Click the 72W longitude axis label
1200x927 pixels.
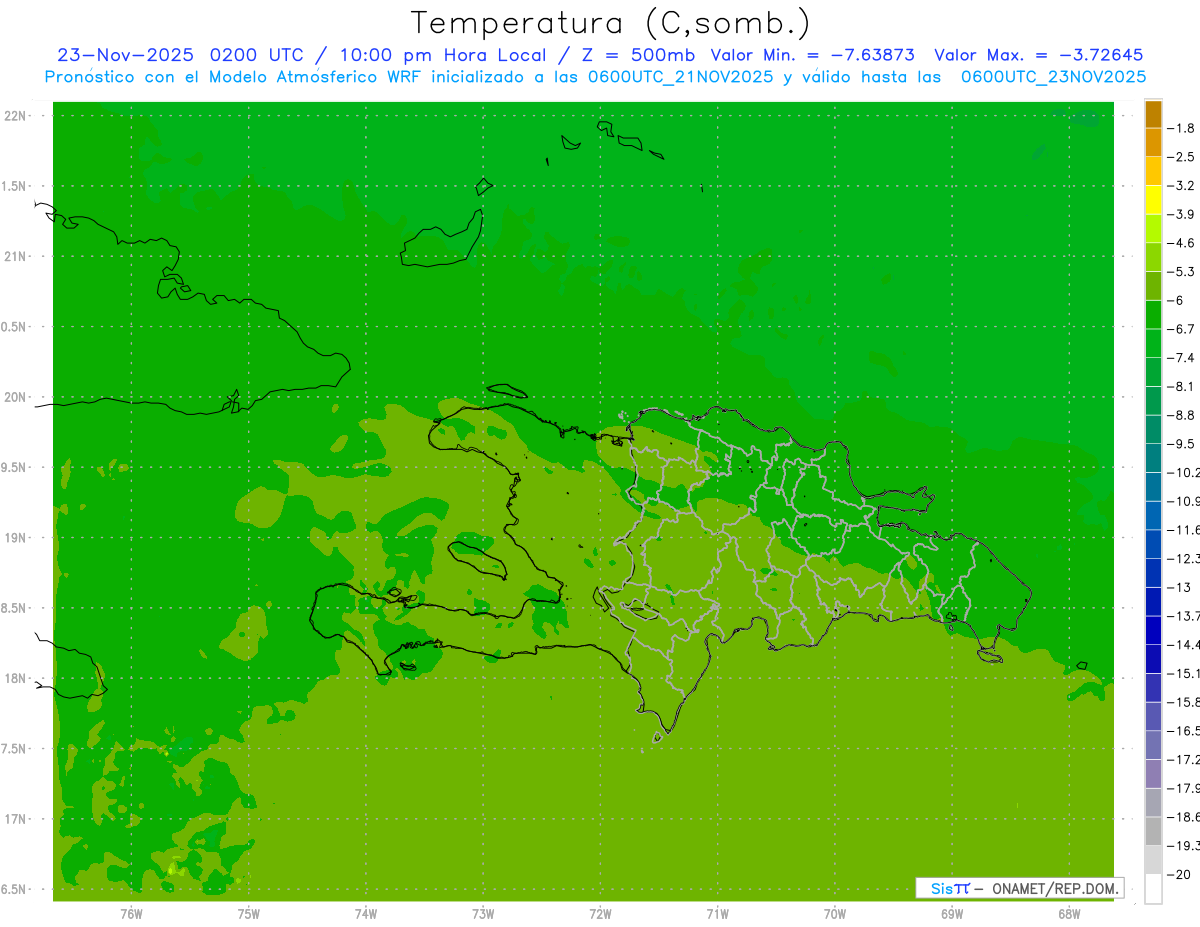(601, 914)
